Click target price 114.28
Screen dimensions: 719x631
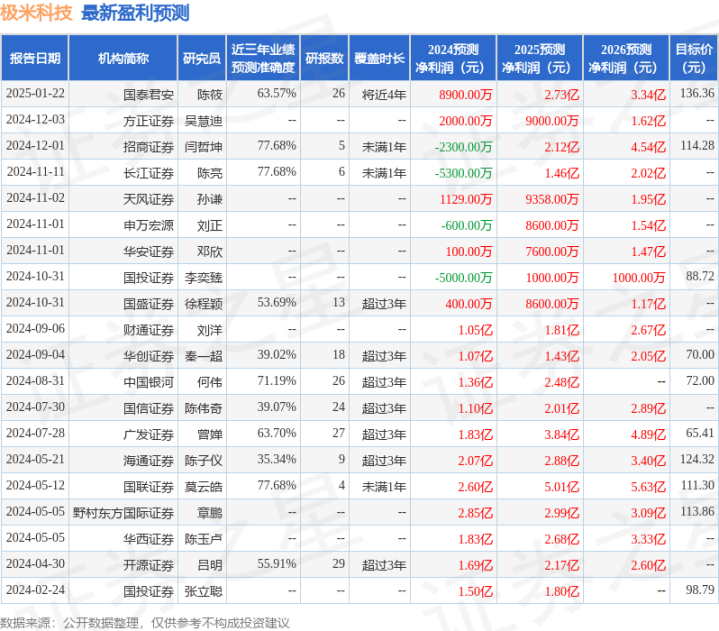click(x=697, y=146)
